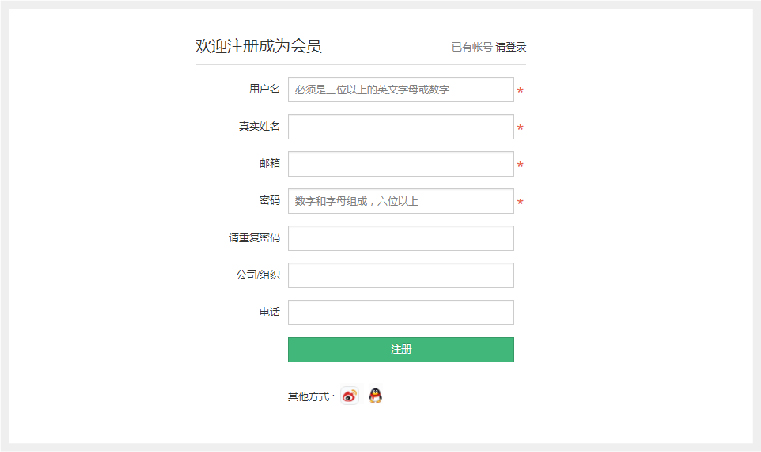Focus the 公司/组织 company input field
The width and height of the screenshot is (761, 452).
401,275
